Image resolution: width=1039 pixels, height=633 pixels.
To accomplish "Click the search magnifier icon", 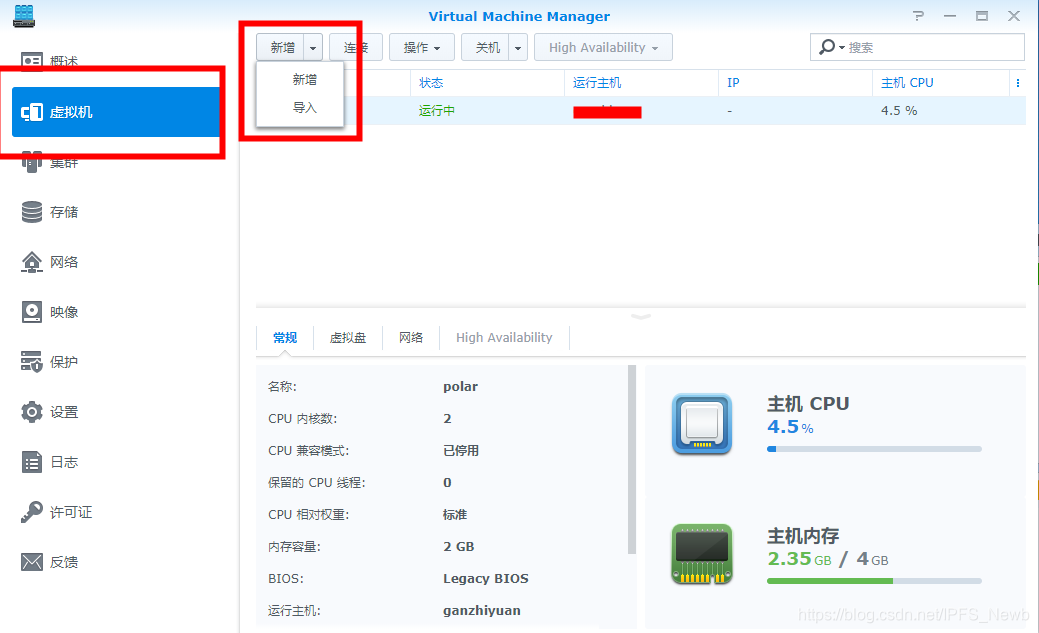I will point(827,47).
